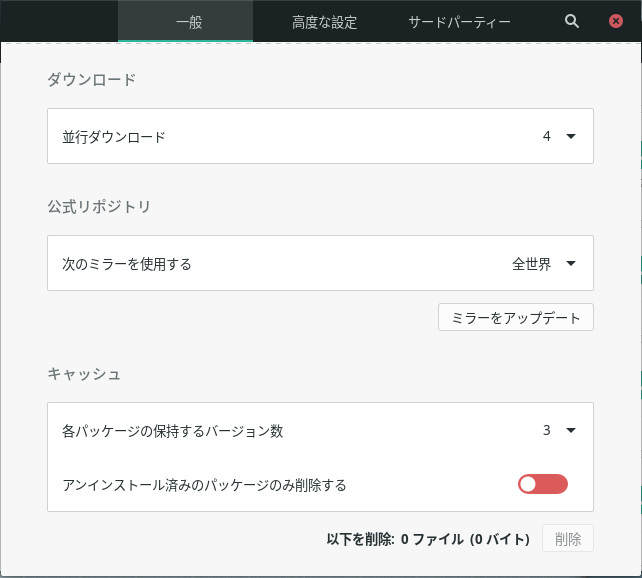This screenshot has width=642, height=578.
Task: Expand the kept versions count dropdown arrow
Action: click(571, 431)
